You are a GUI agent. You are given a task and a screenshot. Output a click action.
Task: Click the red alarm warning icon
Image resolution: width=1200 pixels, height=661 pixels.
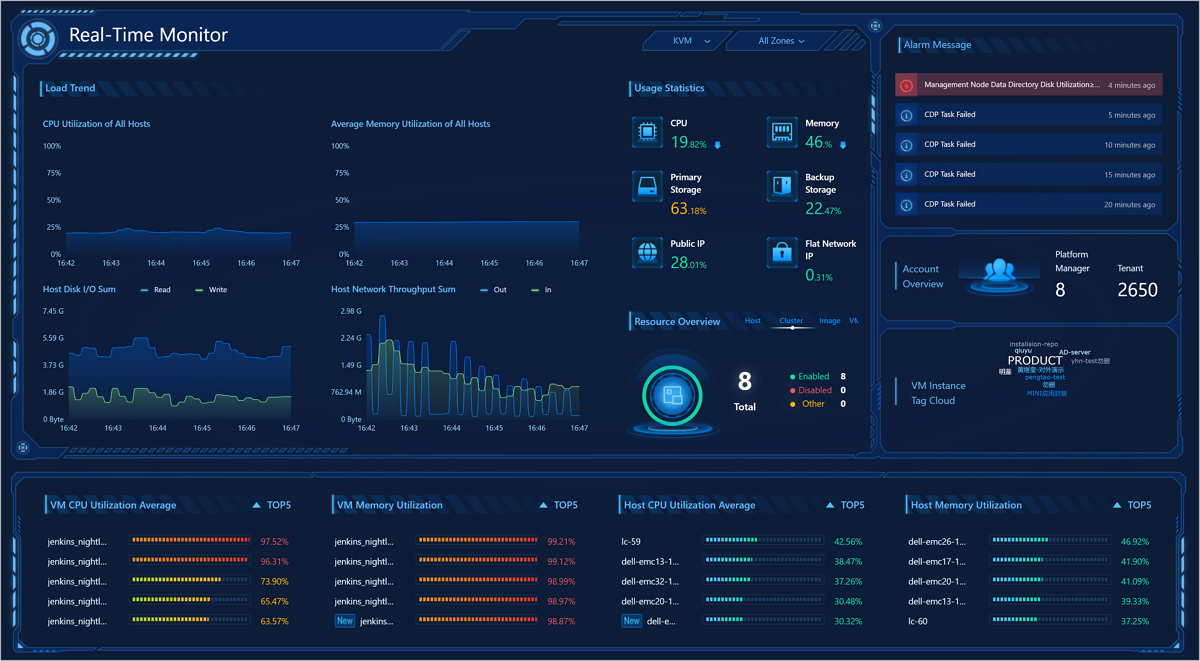pyautogui.click(x=906, y=85)
